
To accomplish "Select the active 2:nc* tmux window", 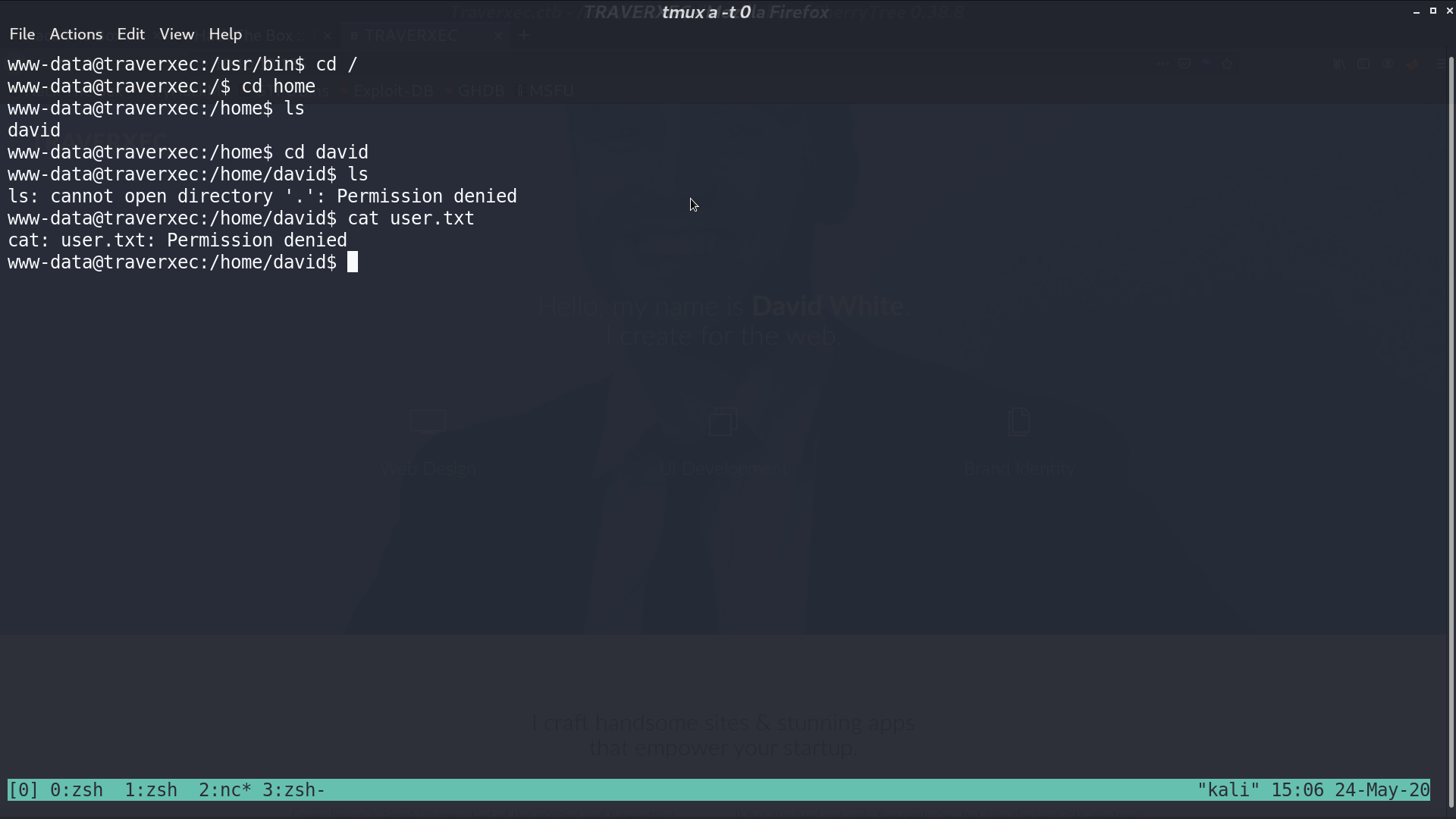I will pos(224,790).
